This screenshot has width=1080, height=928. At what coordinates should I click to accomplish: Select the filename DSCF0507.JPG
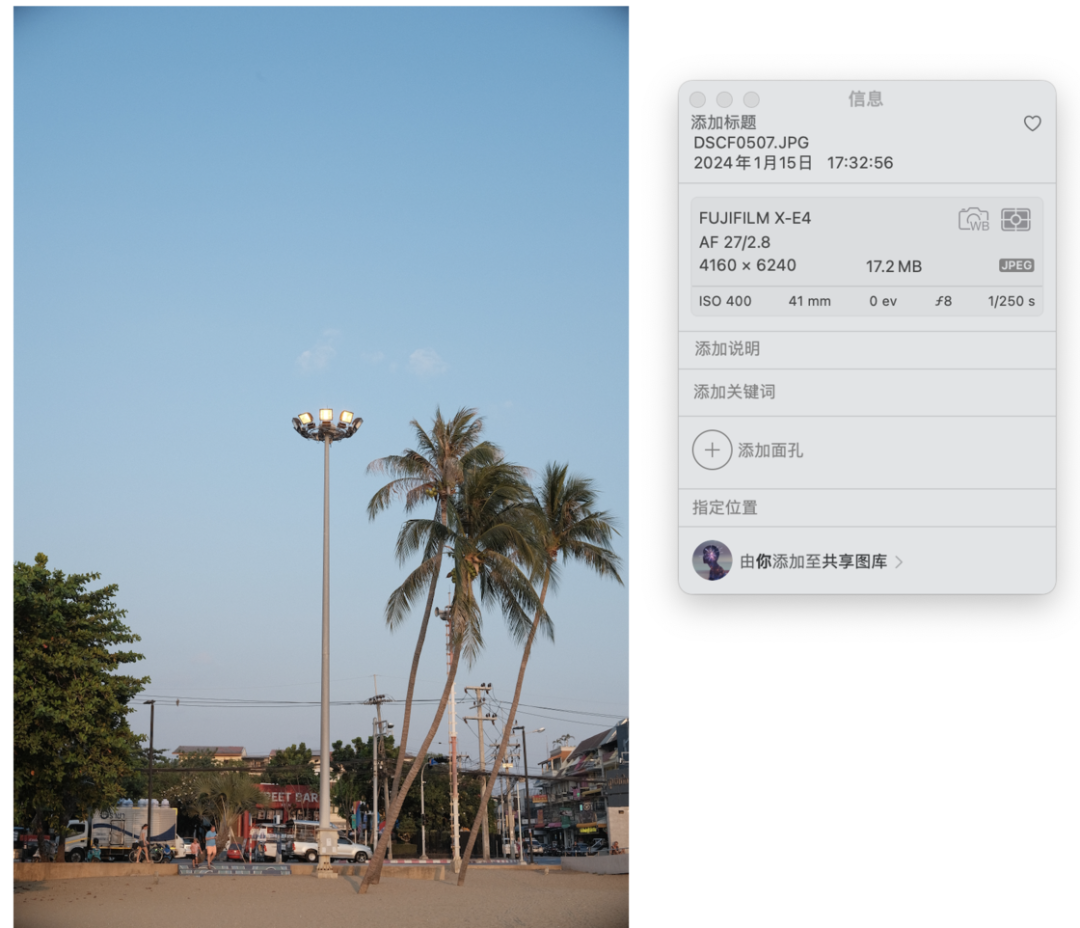coord(751,143)
